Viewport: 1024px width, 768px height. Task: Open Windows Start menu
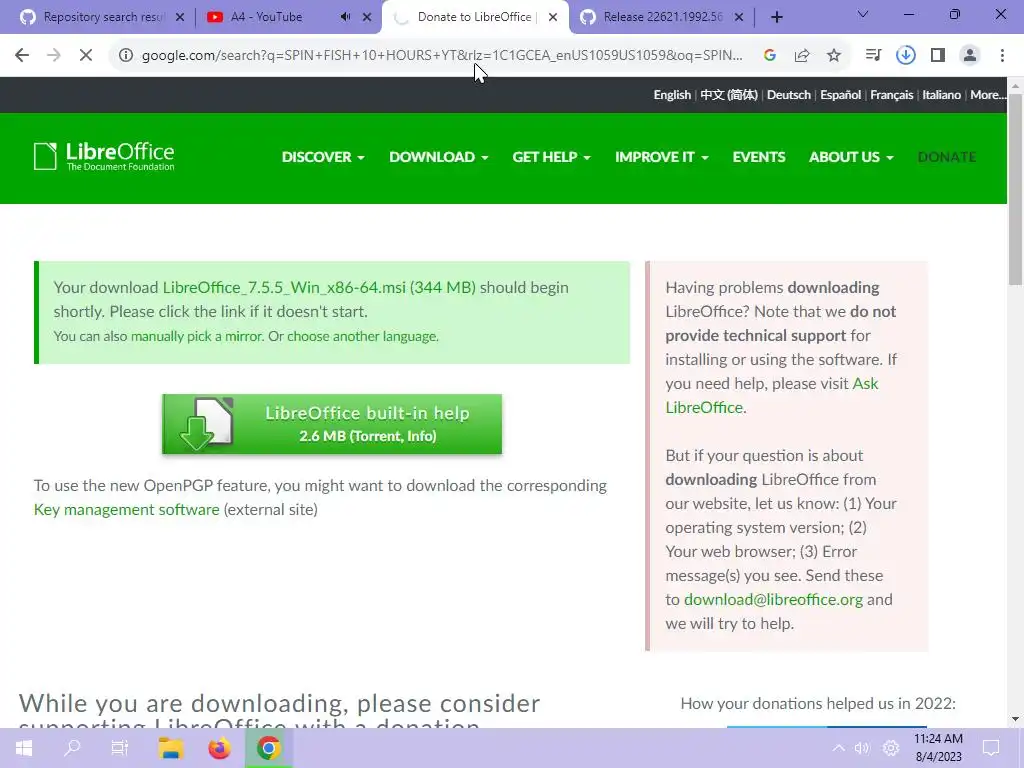coord(24,748)
